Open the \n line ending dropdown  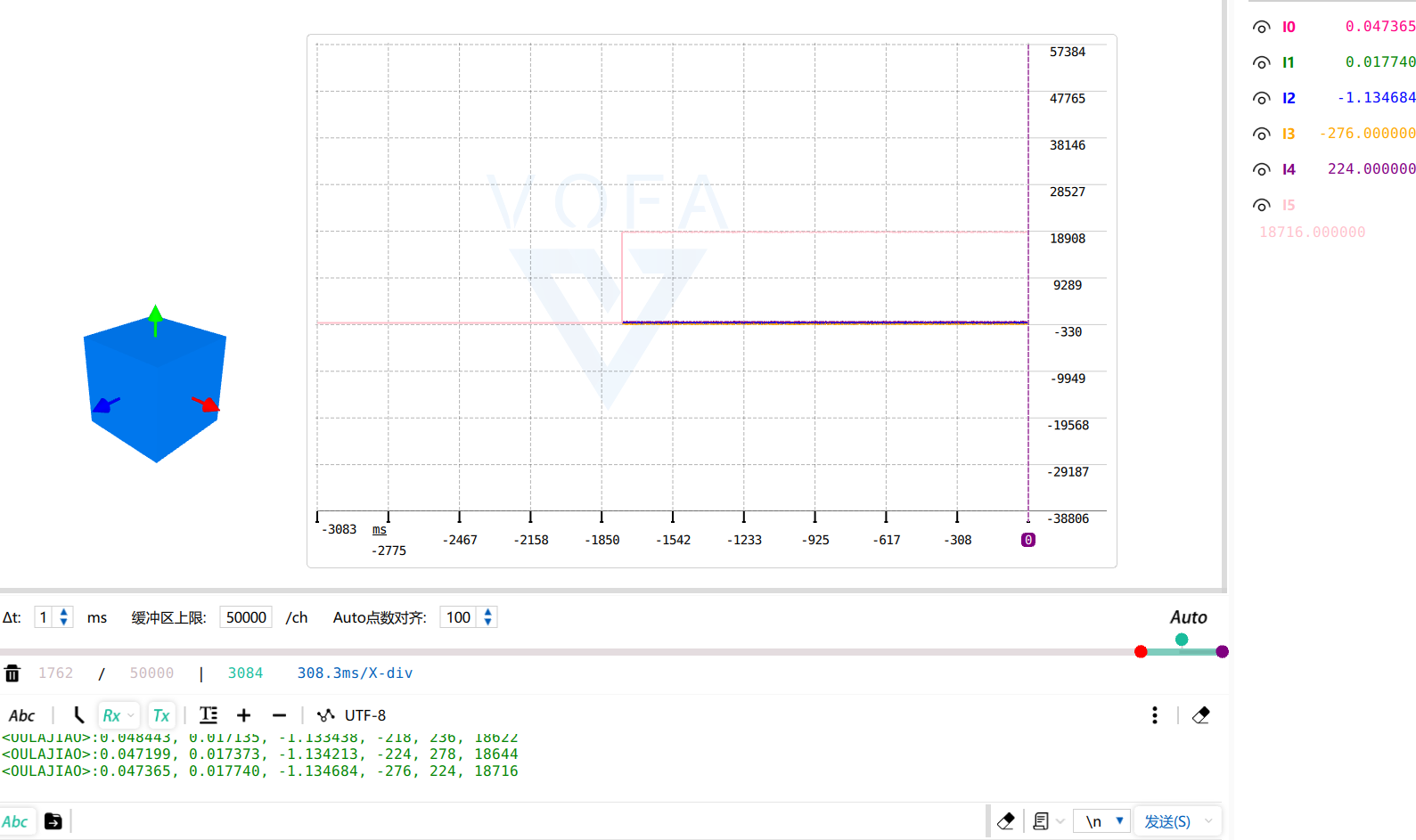pos(1102,821)
